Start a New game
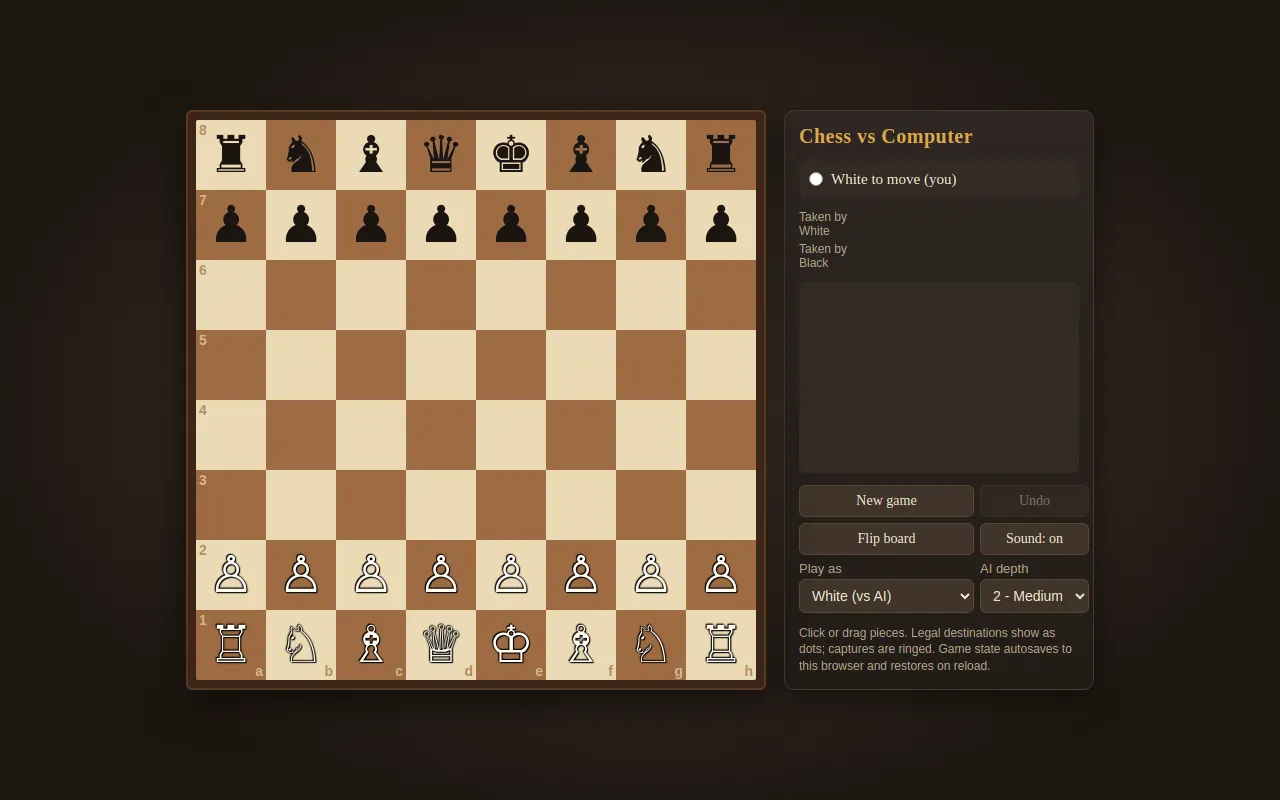 pos(886,501)
